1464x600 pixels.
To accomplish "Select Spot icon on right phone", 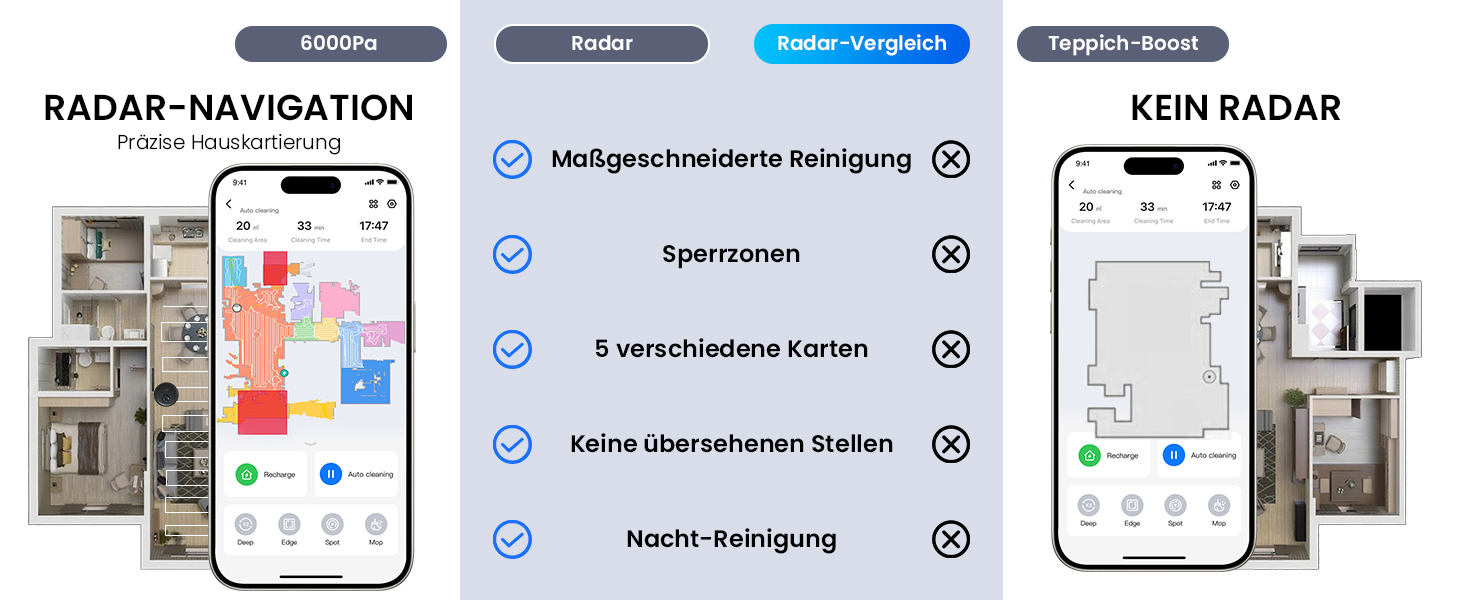I will click(x=1175, y=505).
